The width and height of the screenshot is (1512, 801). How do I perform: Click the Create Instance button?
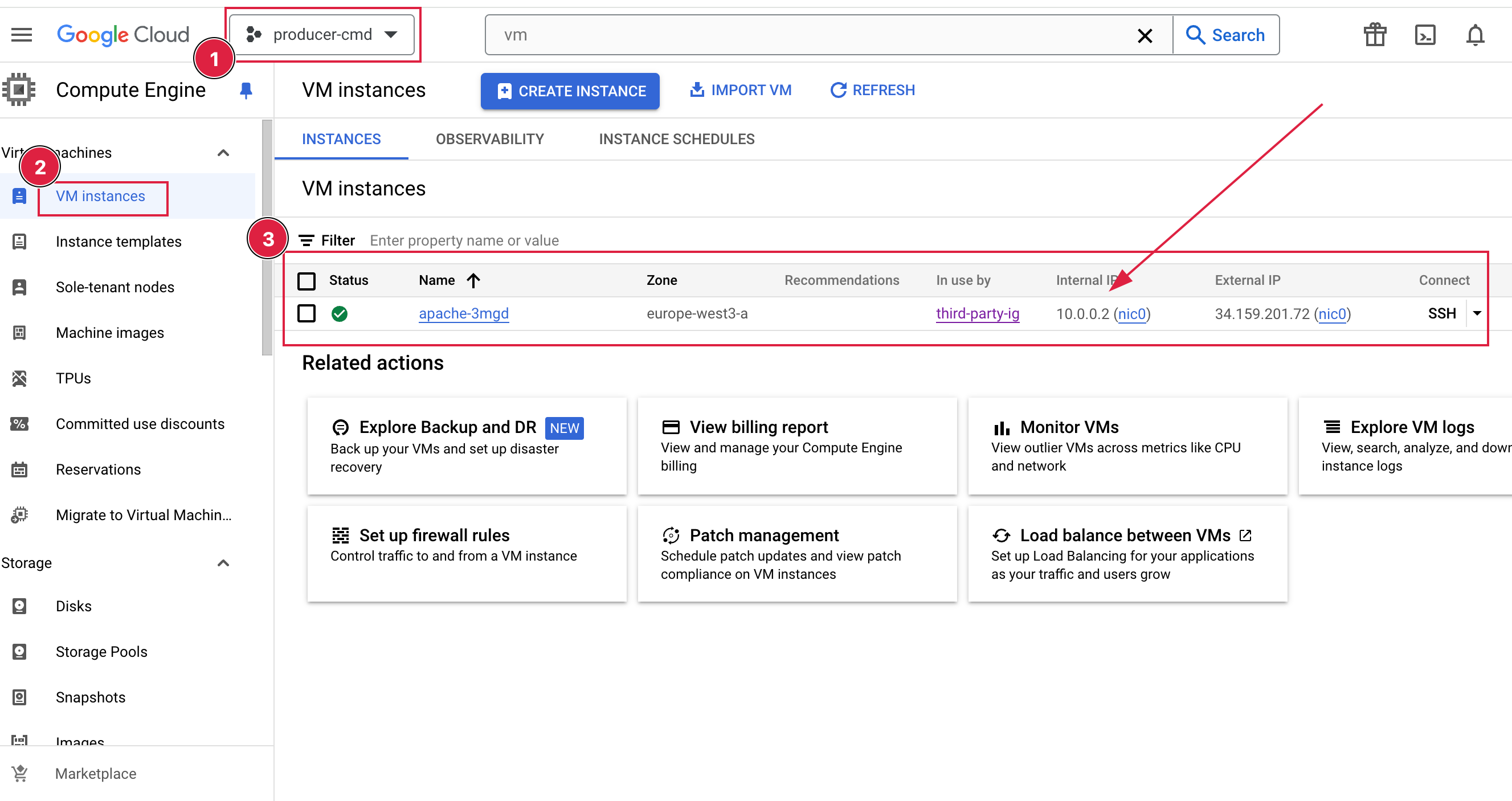[569, 91]
